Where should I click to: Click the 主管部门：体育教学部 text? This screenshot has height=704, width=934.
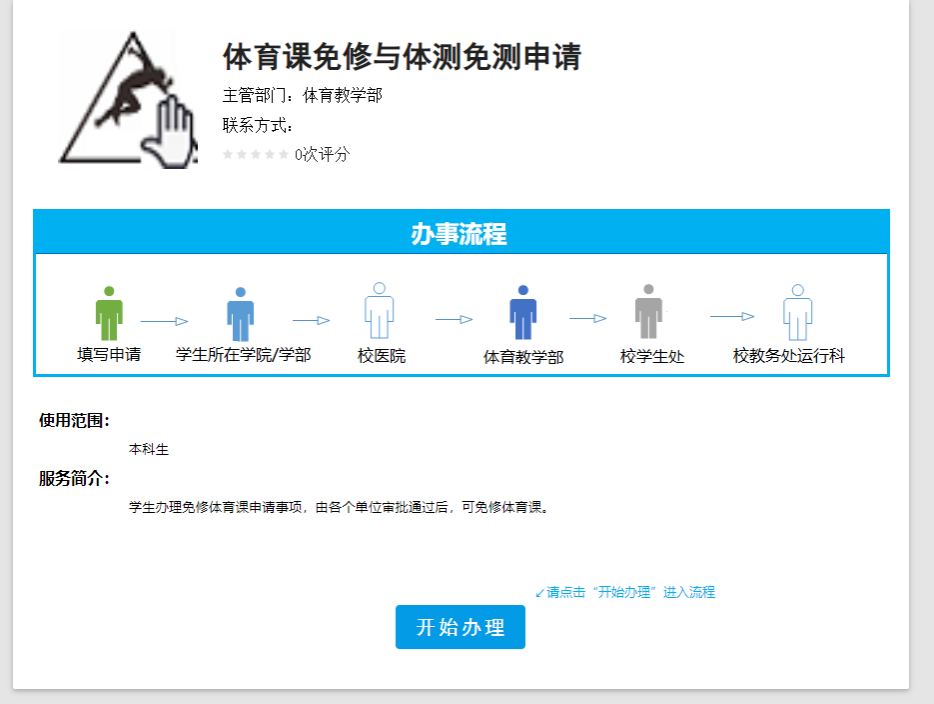[x=302, y=96]
